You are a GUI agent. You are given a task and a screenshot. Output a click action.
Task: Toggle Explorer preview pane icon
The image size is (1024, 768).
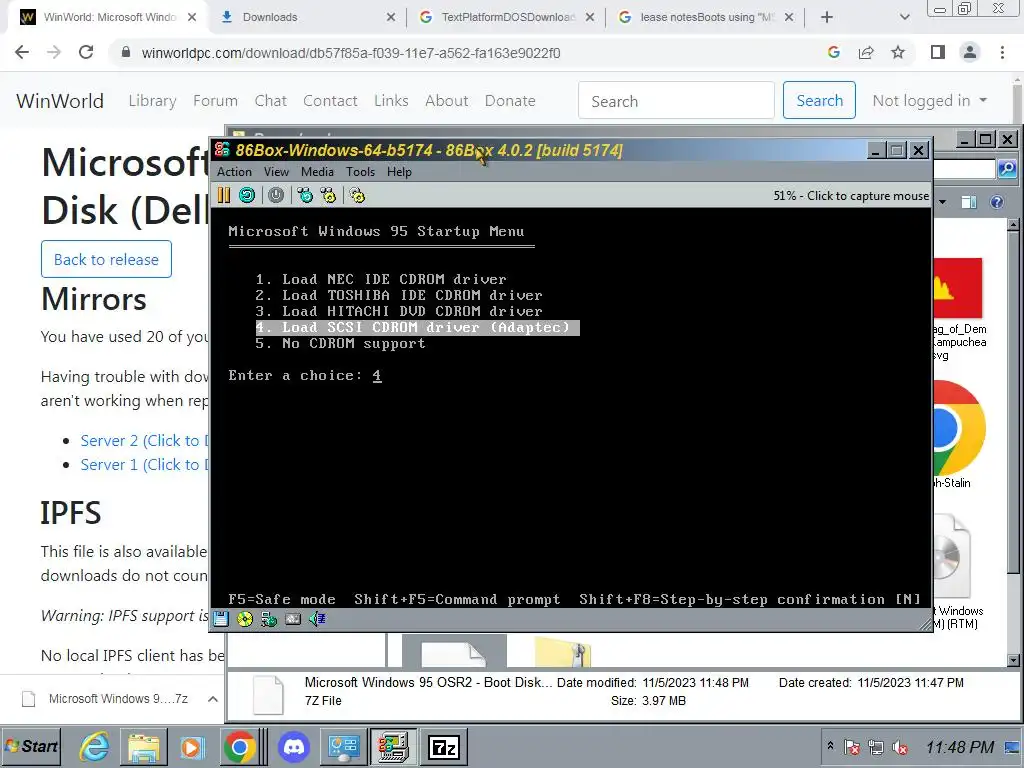[x=968, y=202]
